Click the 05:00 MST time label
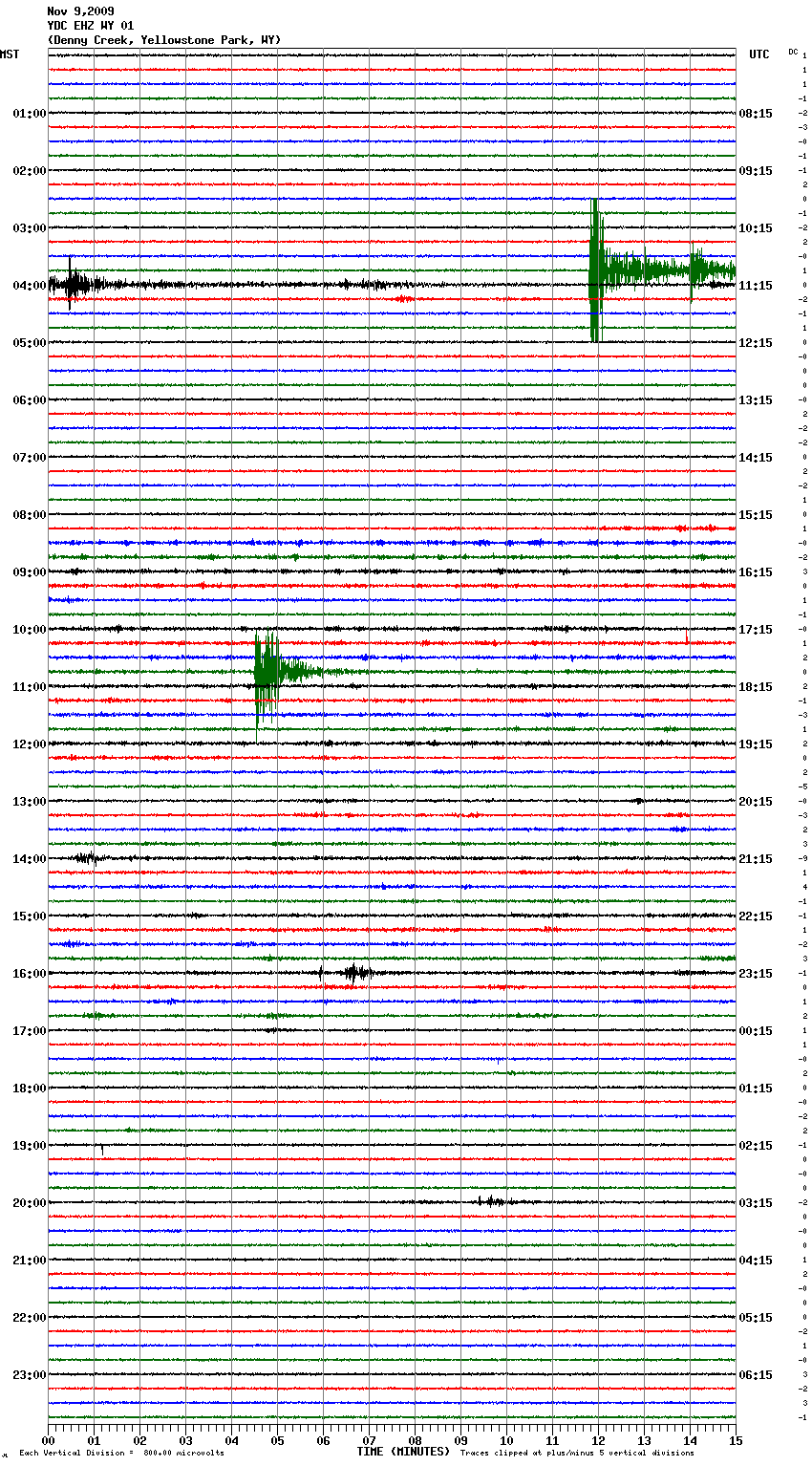 pos(30,343)
